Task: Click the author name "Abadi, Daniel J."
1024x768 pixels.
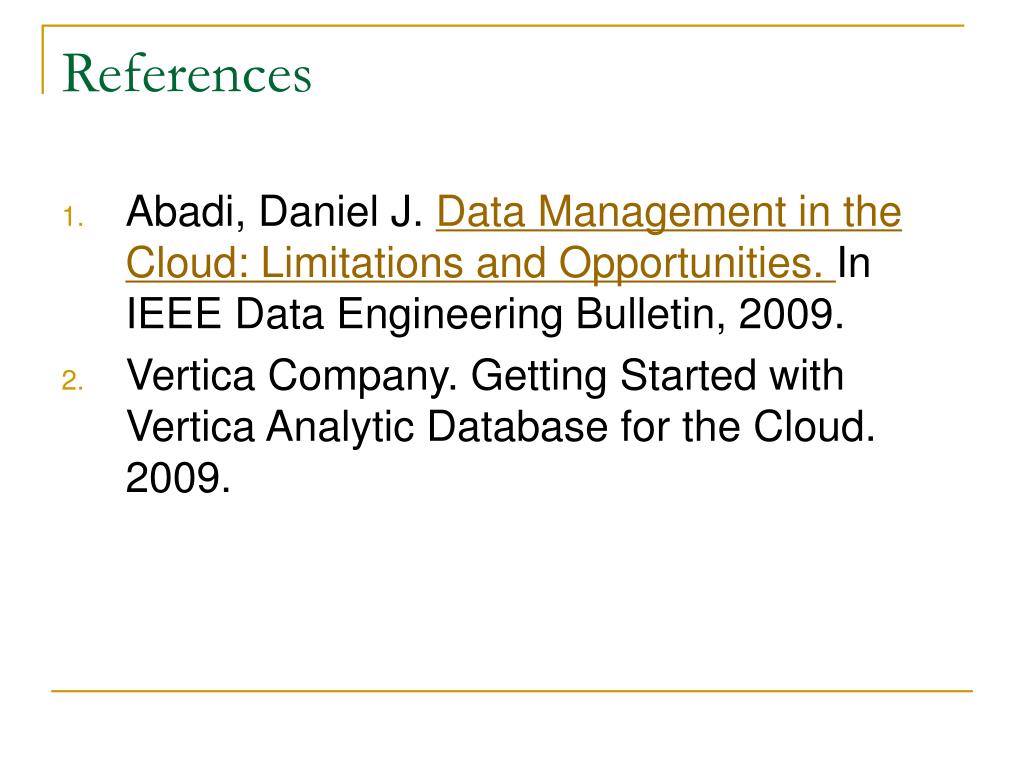Action: [x=275, y=212]
